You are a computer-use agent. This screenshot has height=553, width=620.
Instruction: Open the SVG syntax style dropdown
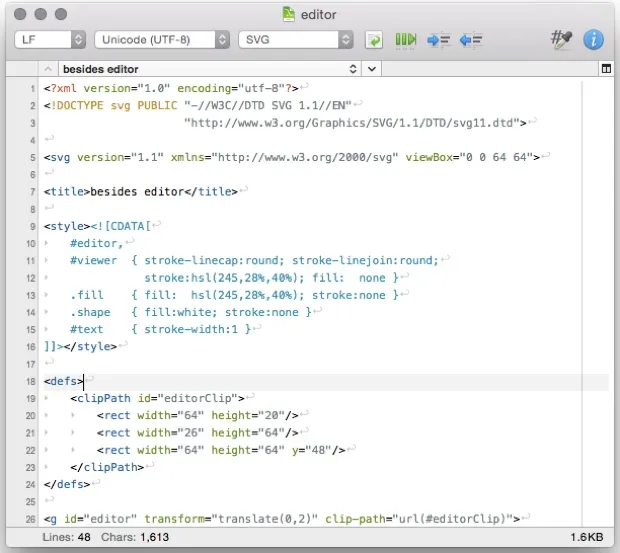296,40
